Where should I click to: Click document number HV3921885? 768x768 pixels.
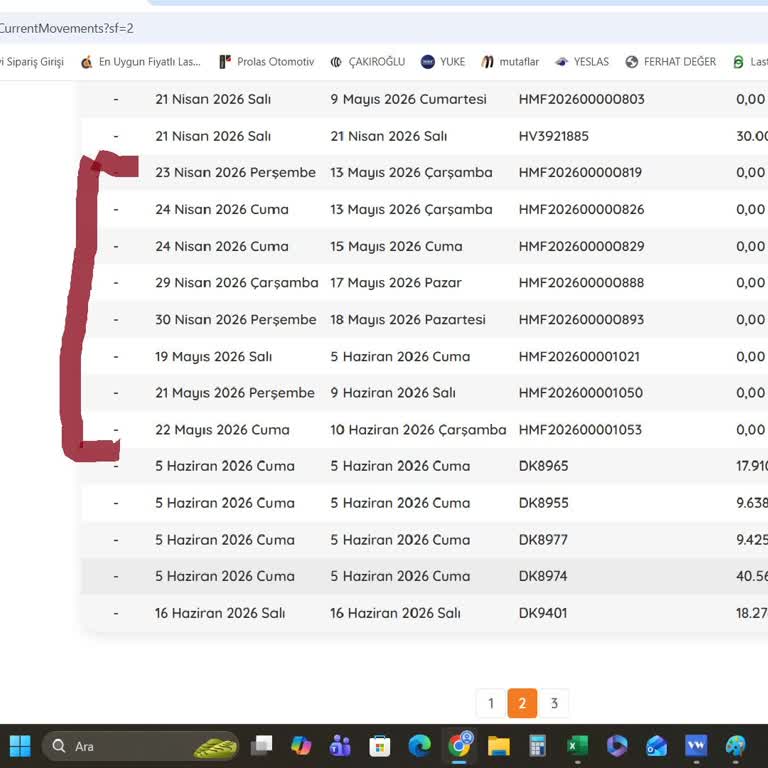[x=553, y=136]
